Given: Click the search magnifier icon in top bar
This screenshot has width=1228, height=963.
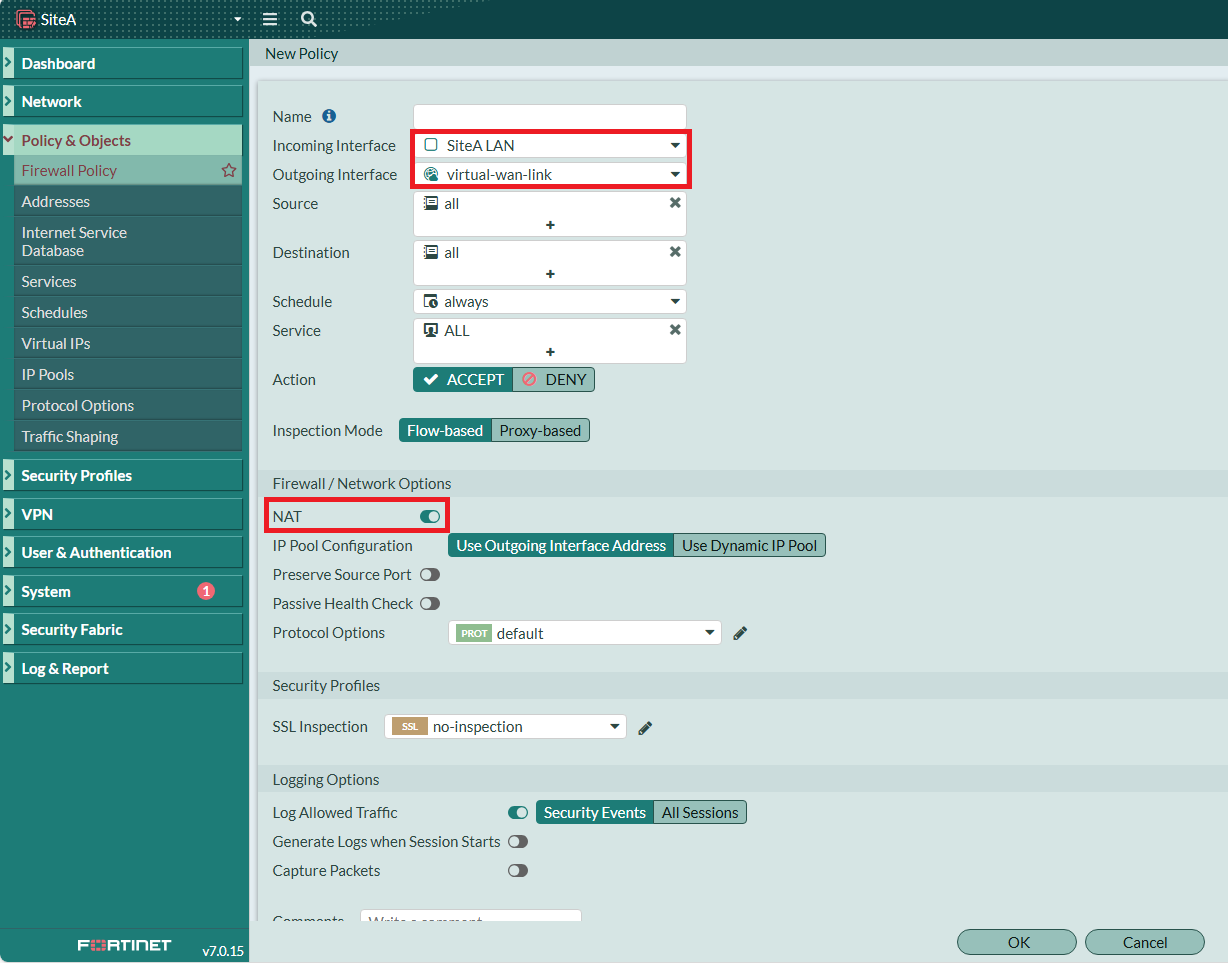Looking at the screenshot, I should point(308,19).
